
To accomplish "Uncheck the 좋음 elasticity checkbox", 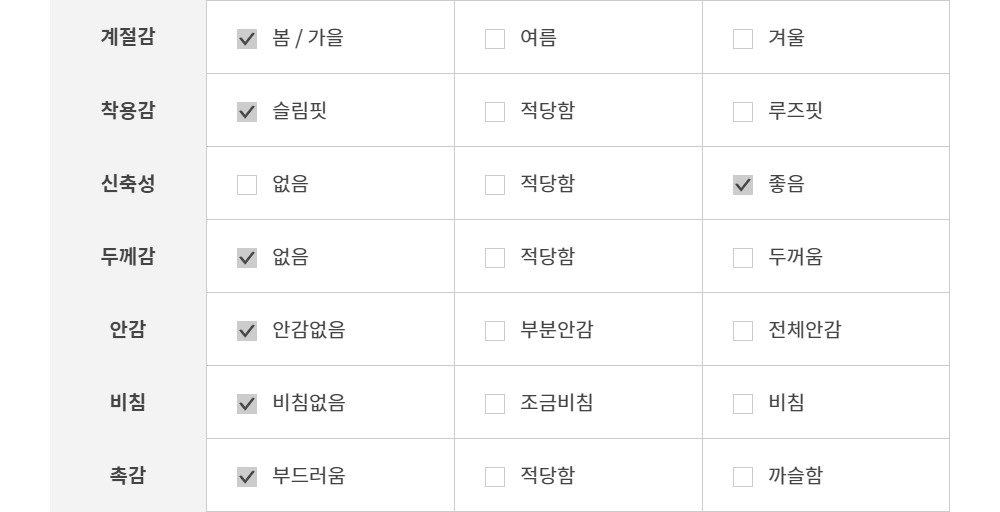I will (743, 186).
